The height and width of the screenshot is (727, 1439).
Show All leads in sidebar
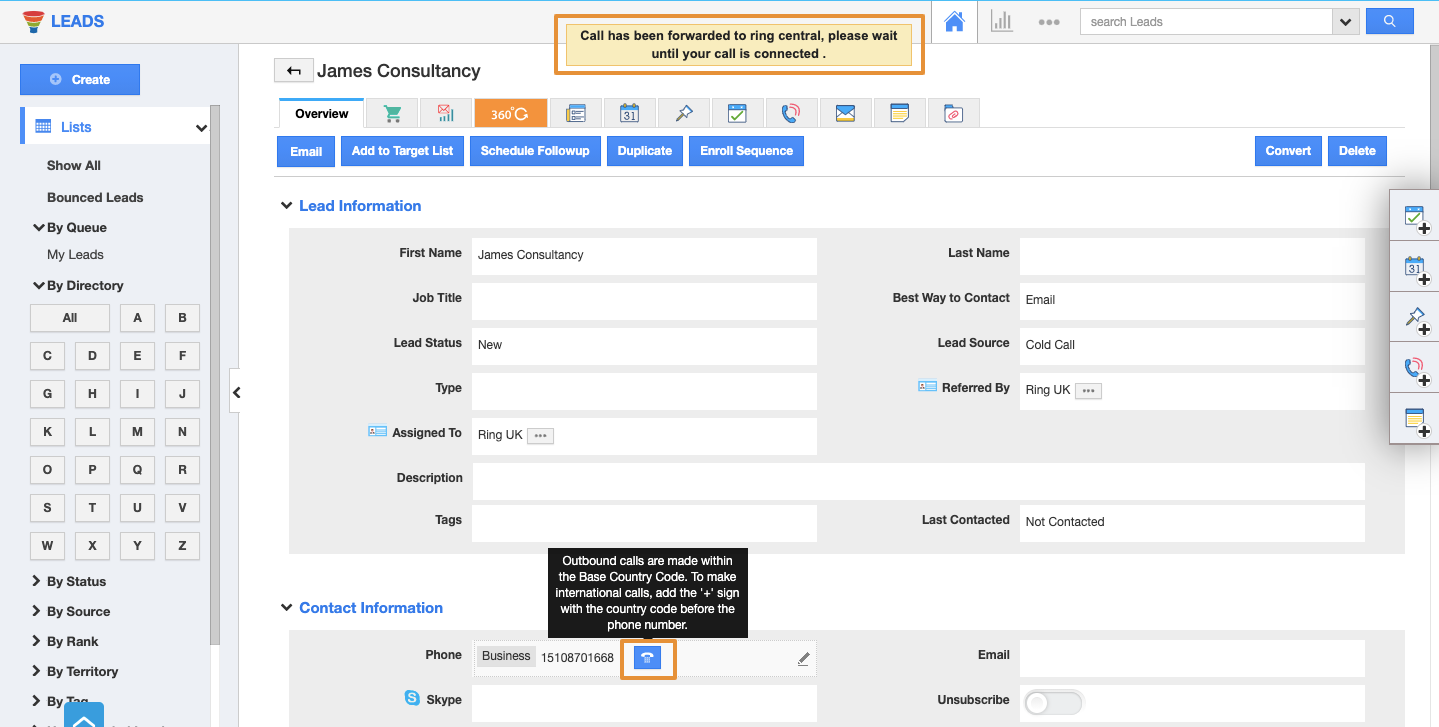[x=74, y=166]
